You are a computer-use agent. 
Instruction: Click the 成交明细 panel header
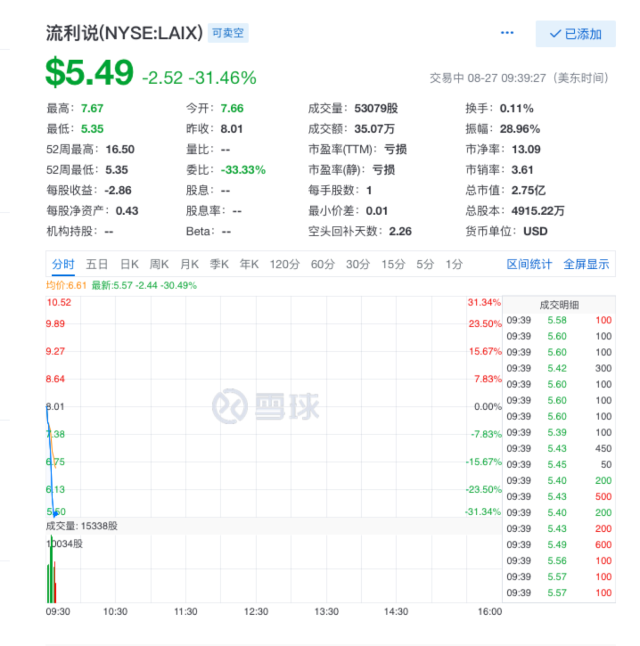pos(559,305)
